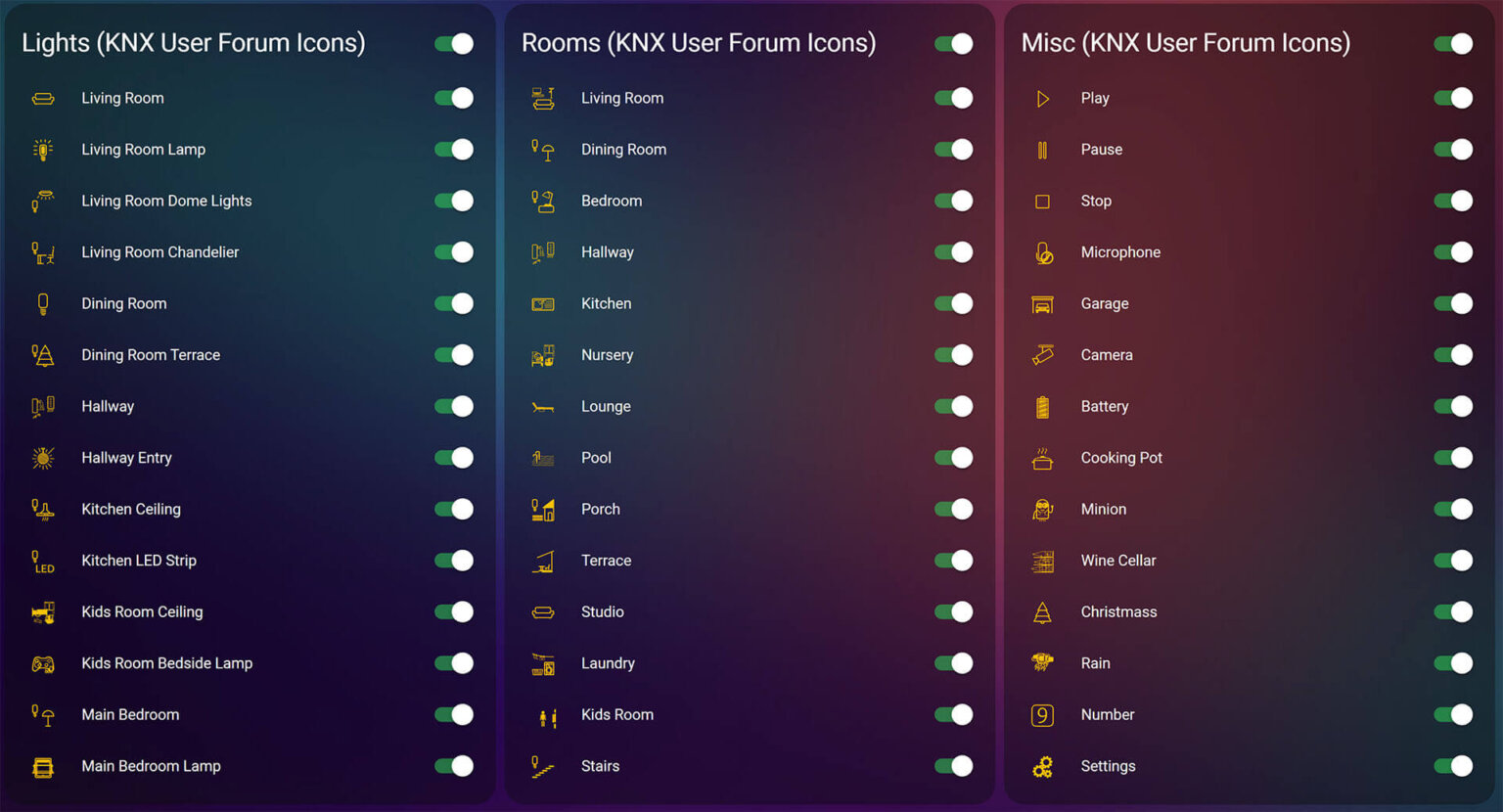This screenshot has width=1503, height=812.
Task: Select the Microphone icon in Misc
Action: (1041, 251)
